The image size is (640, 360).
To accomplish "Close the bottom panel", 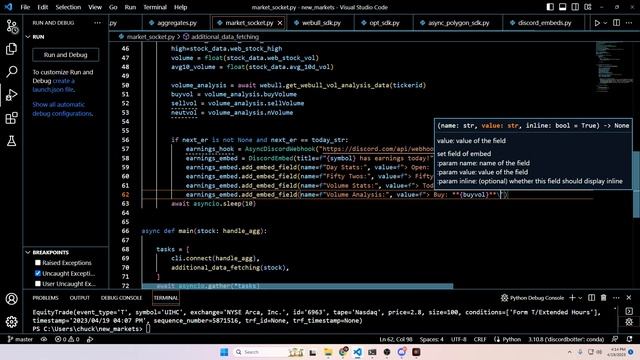I will click(x=629, y=298).
